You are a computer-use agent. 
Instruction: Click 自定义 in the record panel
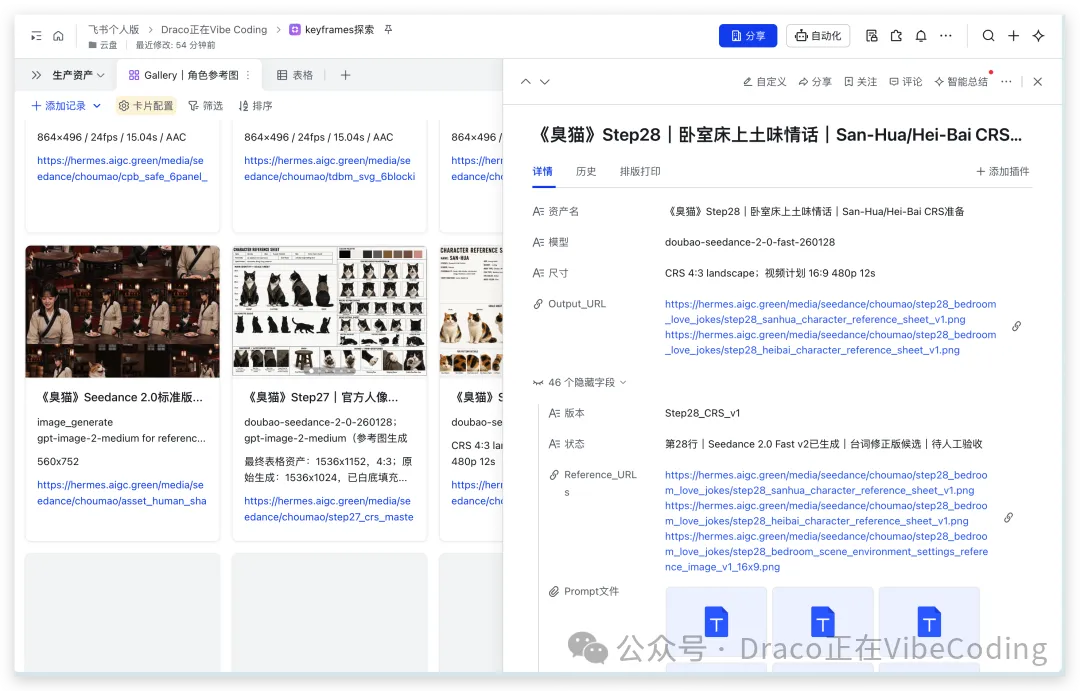[765, 81]
